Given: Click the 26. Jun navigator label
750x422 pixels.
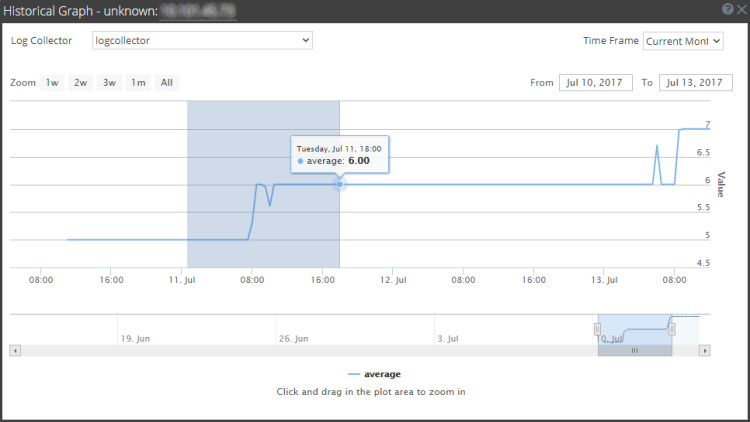Looking at the screenshot, I should click(294, 339).
